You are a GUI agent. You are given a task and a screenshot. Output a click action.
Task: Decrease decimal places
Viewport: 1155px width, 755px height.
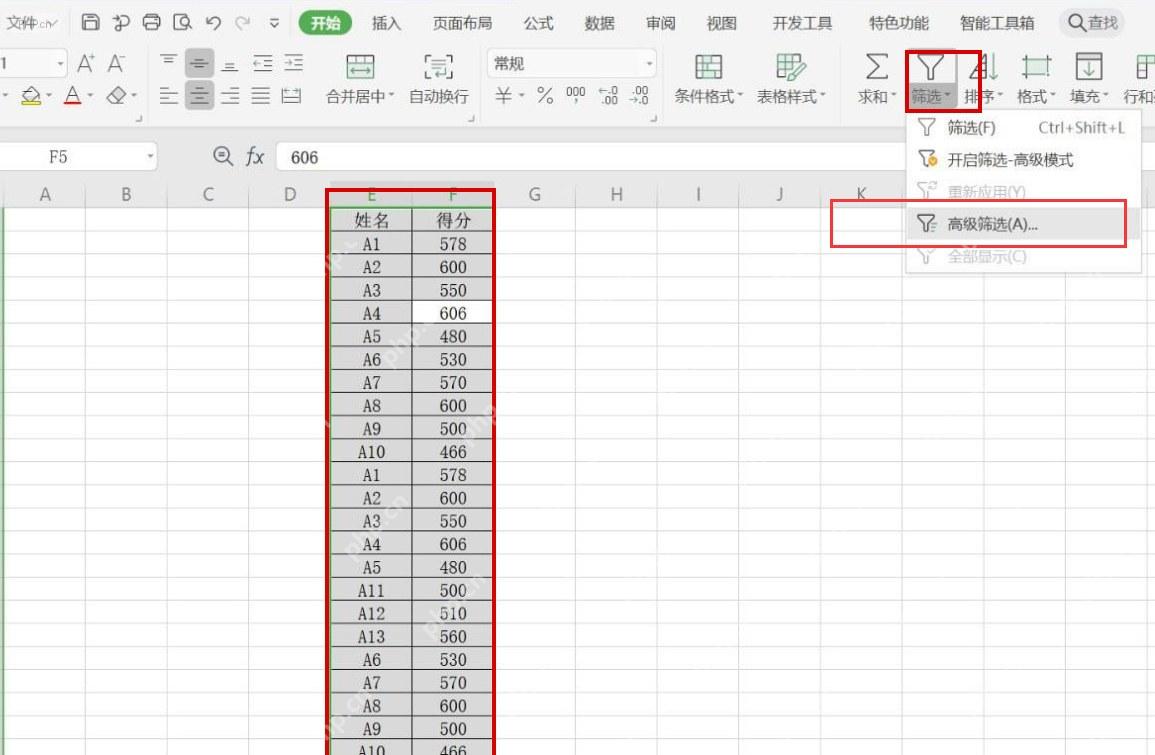point(639,95)
